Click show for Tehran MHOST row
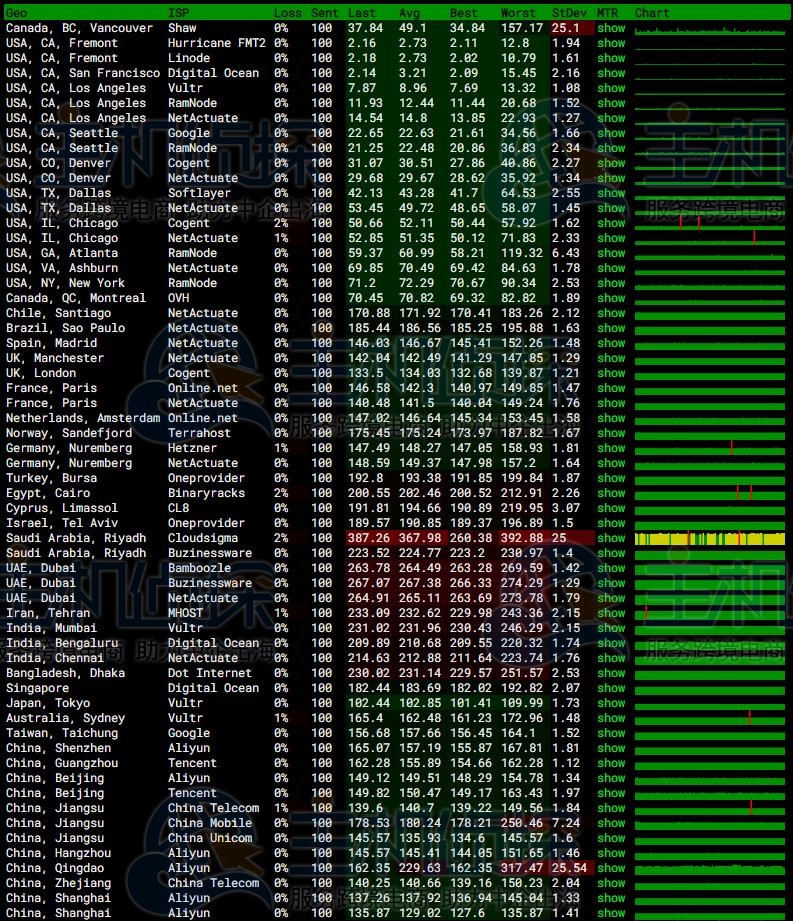 point(611,613)
